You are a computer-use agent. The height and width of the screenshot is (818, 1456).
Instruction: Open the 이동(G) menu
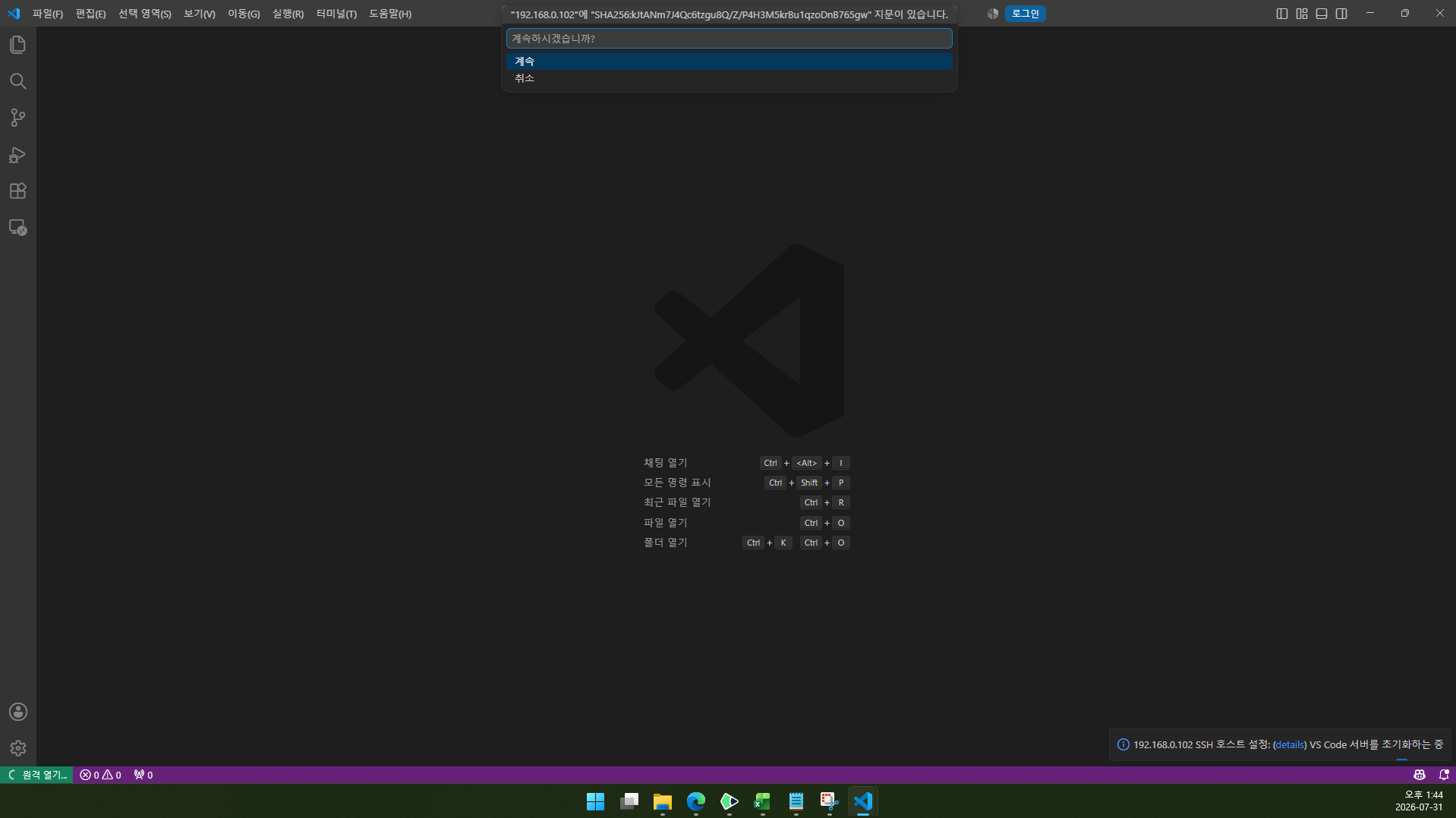pyautogui.click(x=244, y=14)
